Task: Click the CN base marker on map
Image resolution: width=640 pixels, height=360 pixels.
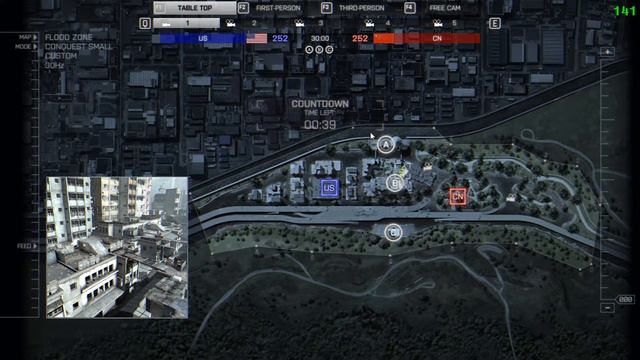Action: point(458,197)
